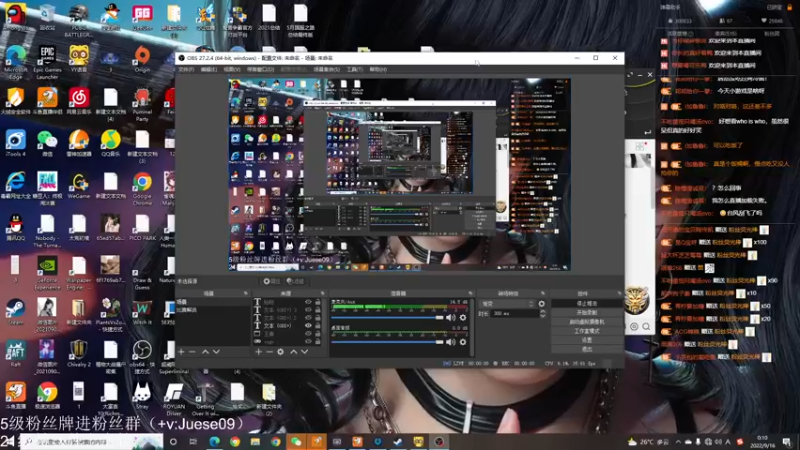The width and height of the screenshot is (800, 450).
Task: Remove the selected scene with minus icon
Action: [x=192, y=352]
